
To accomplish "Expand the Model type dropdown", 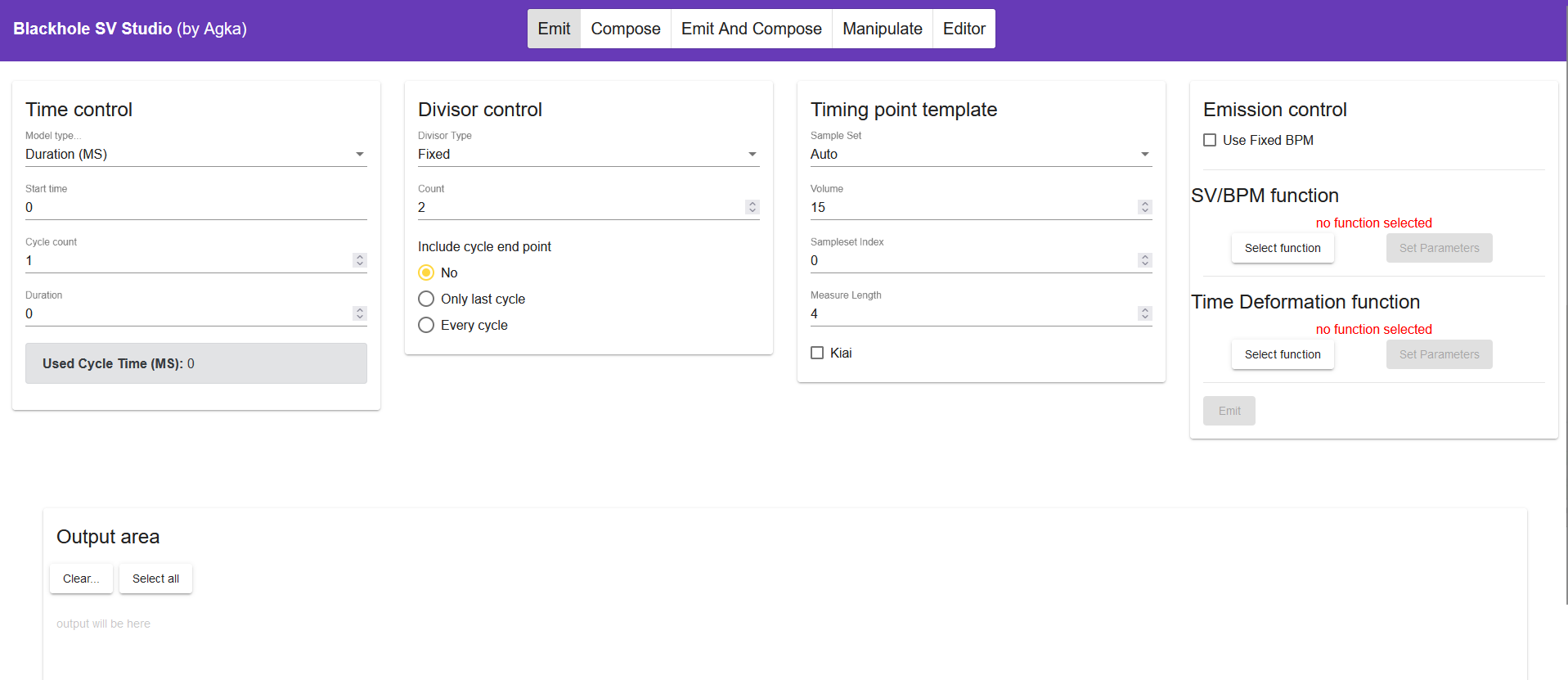I will coord(195,154).
